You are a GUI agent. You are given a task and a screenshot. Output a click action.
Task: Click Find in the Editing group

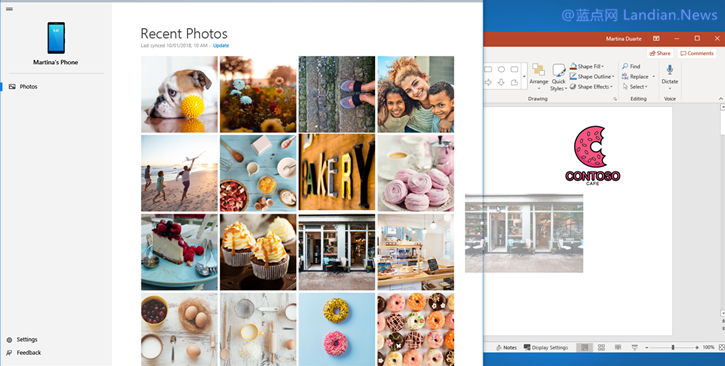point(631,67)
